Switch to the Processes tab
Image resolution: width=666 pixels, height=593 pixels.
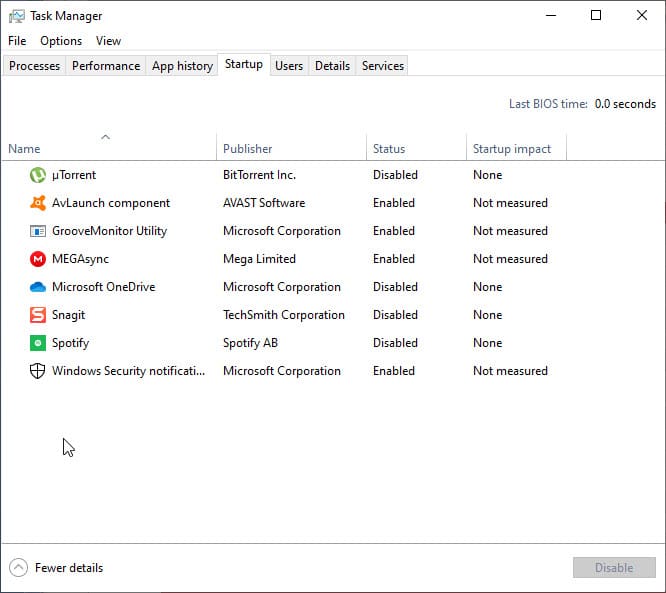[34, 66]
